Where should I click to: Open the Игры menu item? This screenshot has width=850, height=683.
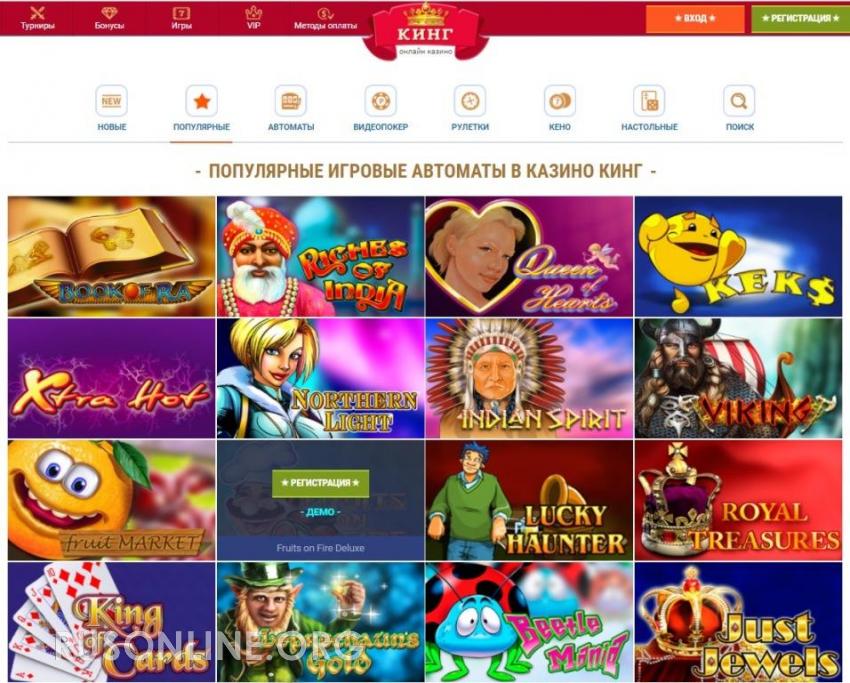[181, 17]
